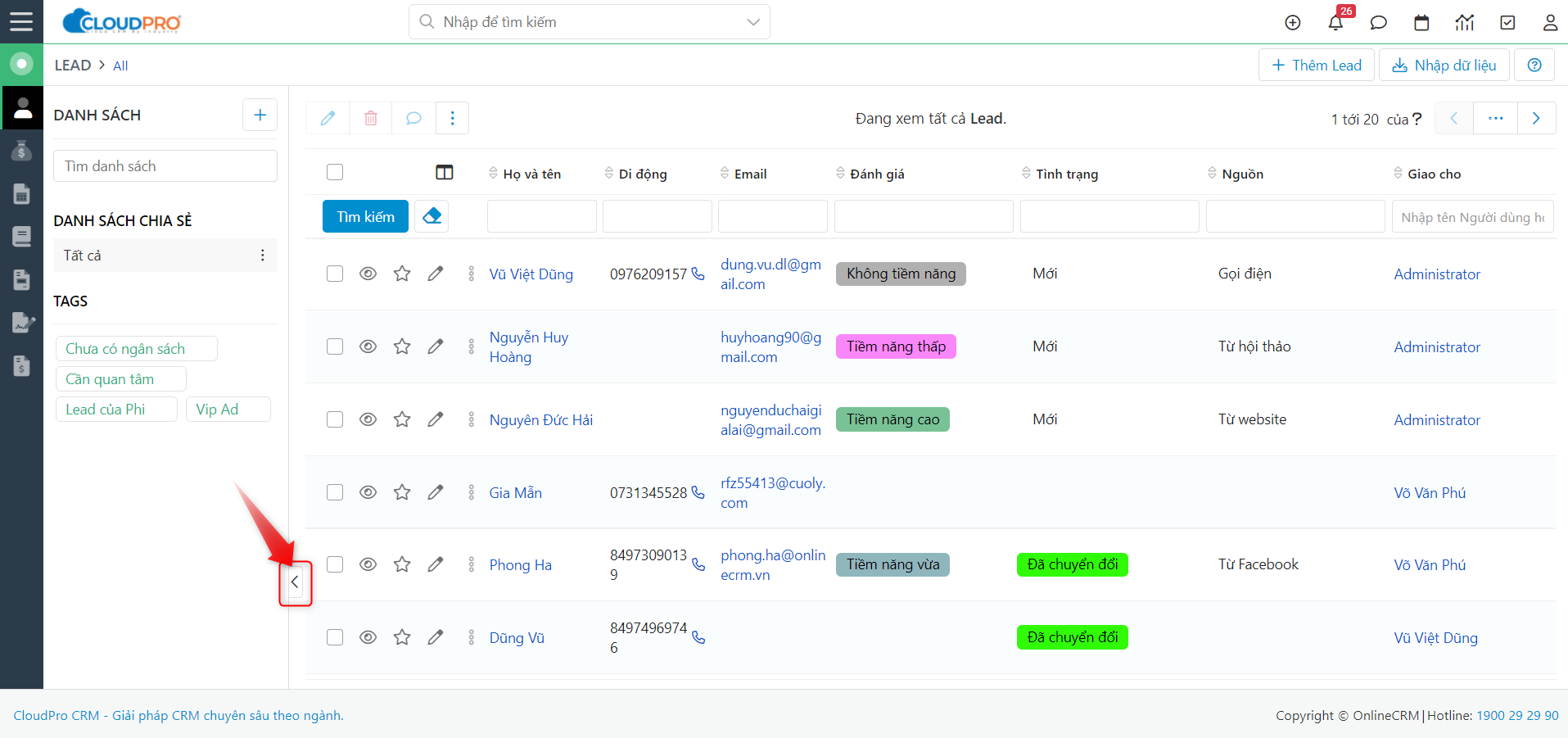The width and height of the screenshot is (1568, 738).
Task: Expand the global search dropdown arrow
Action: (753, 22)
